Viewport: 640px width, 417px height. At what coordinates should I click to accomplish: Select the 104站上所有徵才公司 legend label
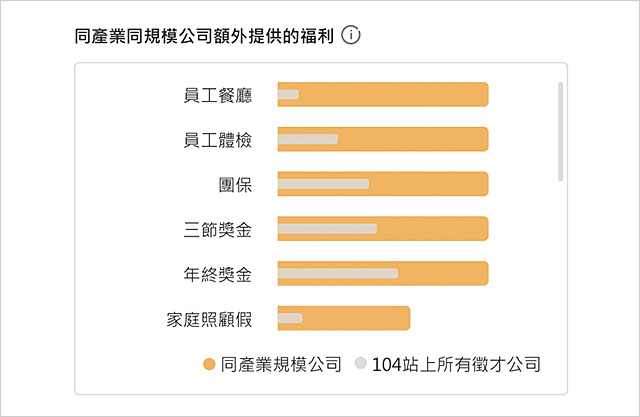[x=456, y=364]
